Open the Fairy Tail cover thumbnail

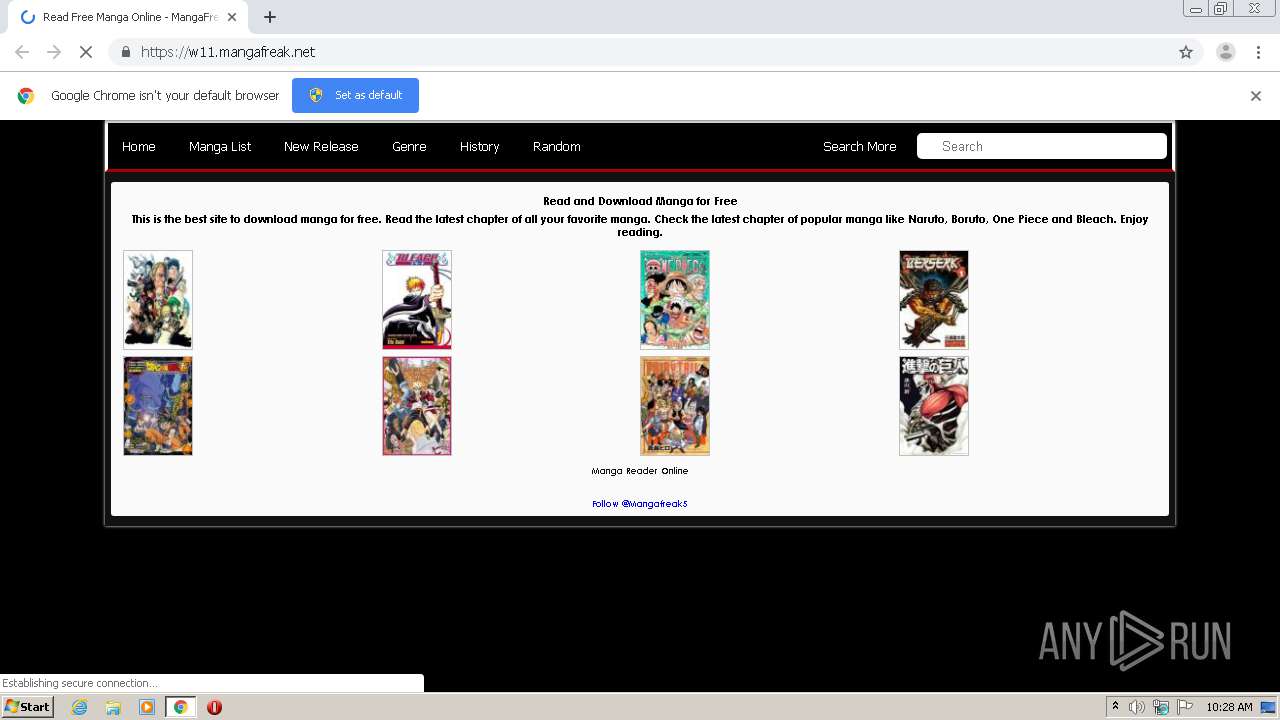coord(675,406)
